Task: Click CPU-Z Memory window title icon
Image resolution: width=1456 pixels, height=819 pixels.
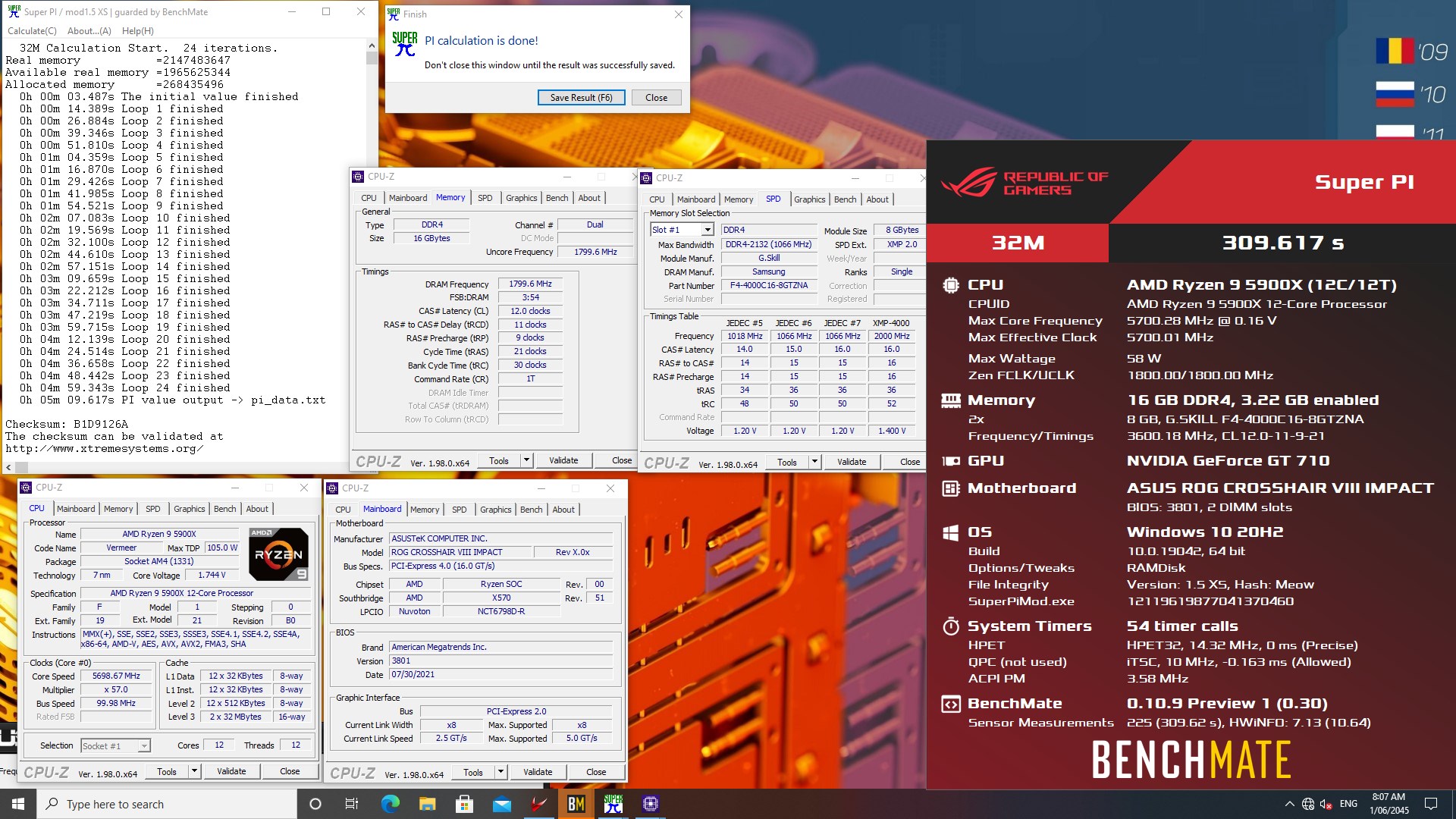Action: point(358,177)
